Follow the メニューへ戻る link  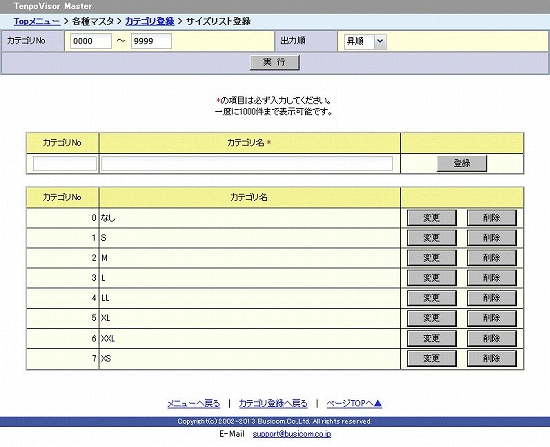point(194,404)
